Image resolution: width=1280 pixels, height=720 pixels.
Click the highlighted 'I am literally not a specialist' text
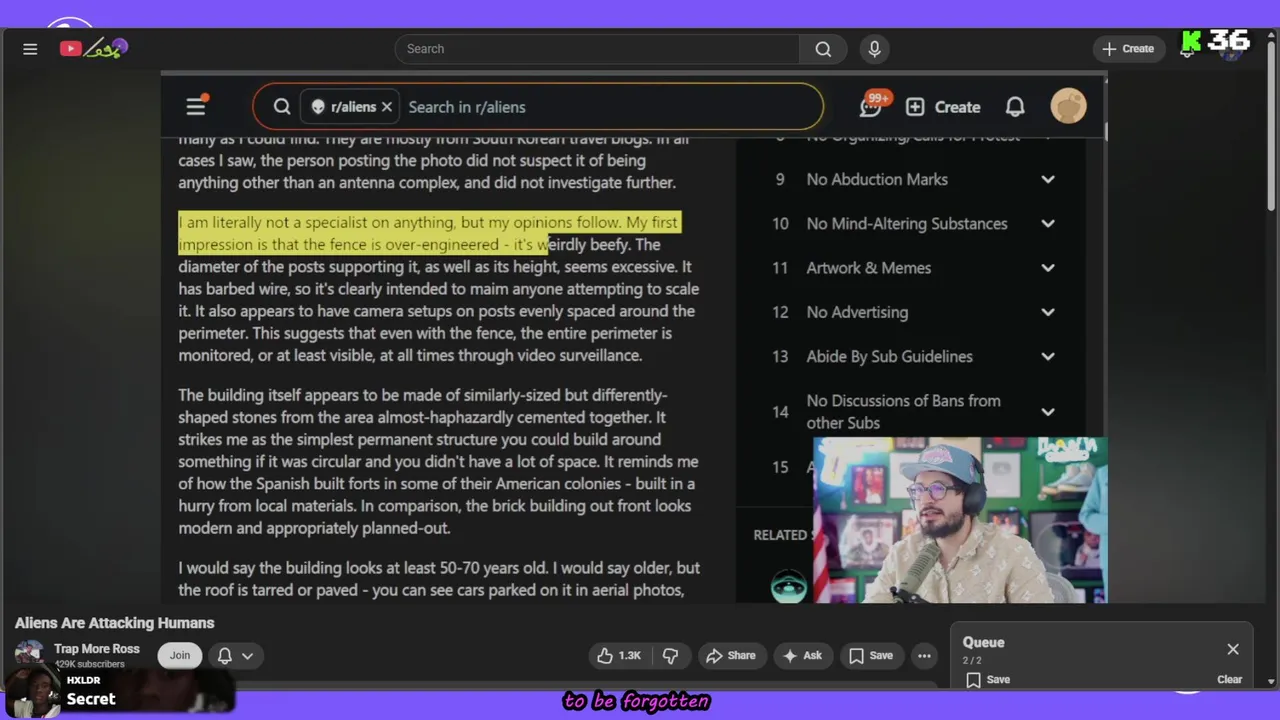429,233
